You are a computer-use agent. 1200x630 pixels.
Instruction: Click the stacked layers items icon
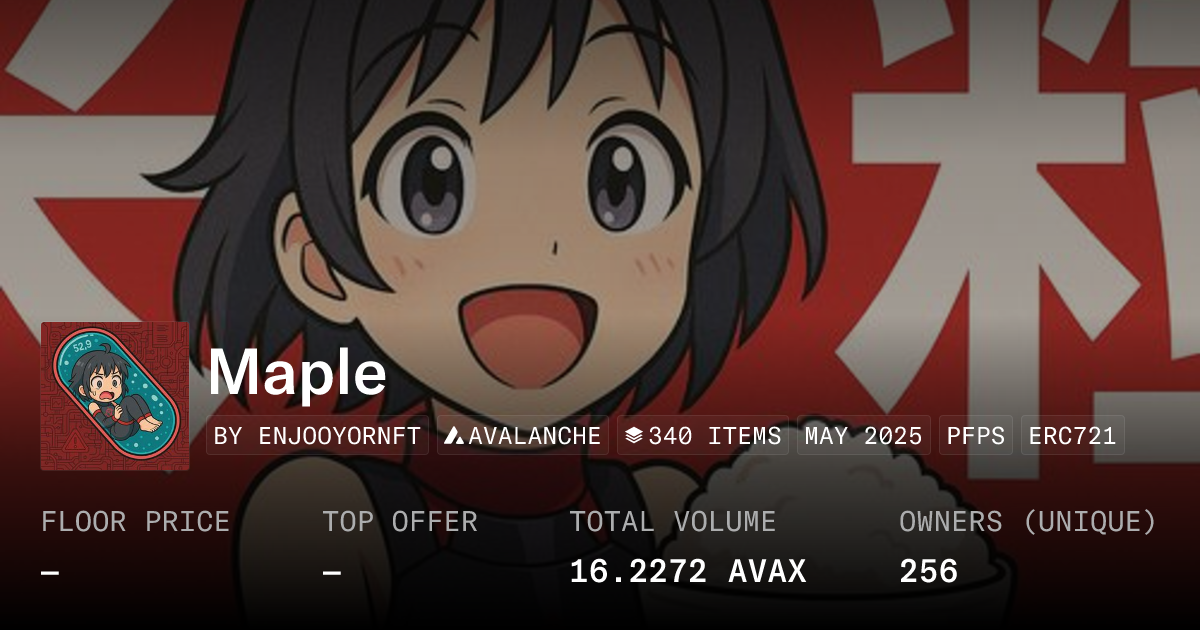pos(633,436)
